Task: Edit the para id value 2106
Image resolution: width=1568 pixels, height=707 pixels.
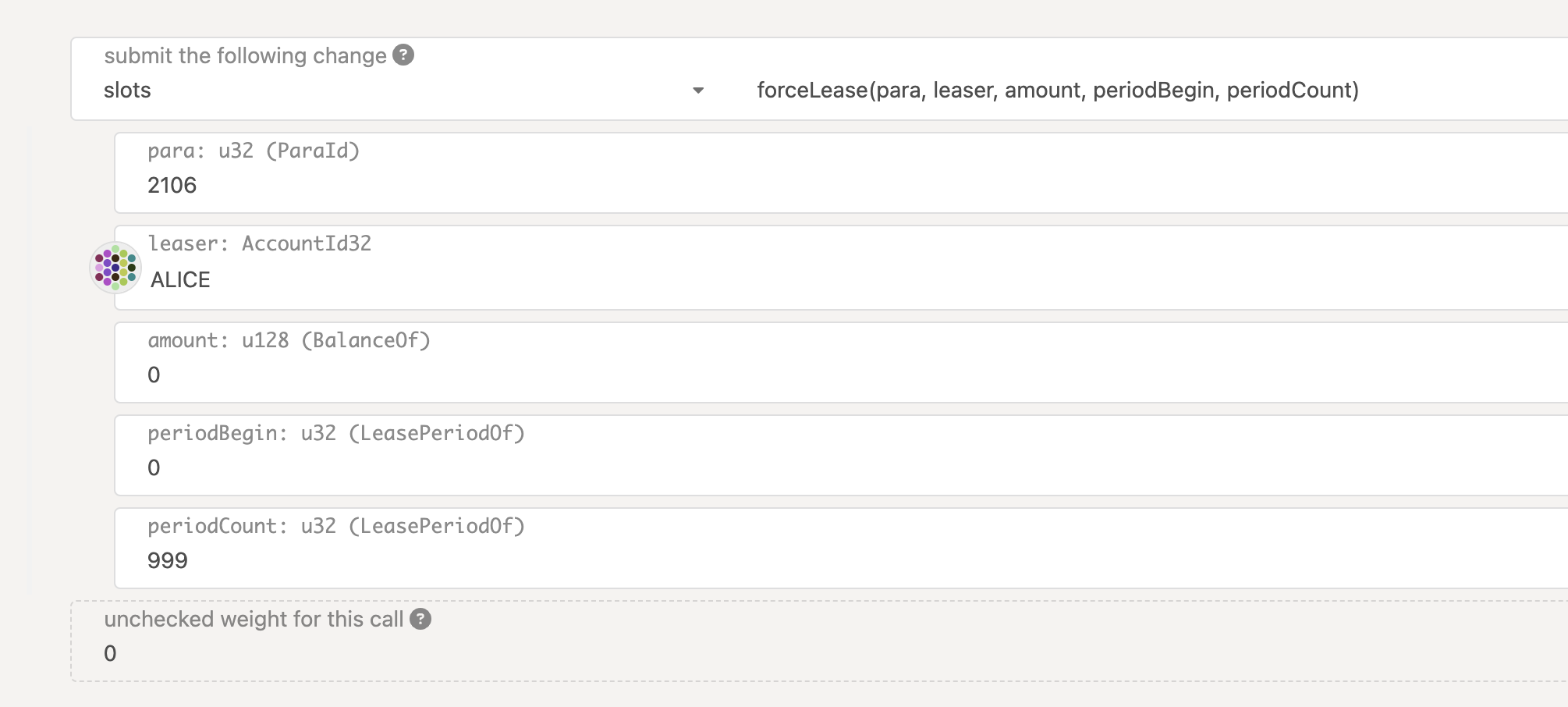Action: [172, 185]
